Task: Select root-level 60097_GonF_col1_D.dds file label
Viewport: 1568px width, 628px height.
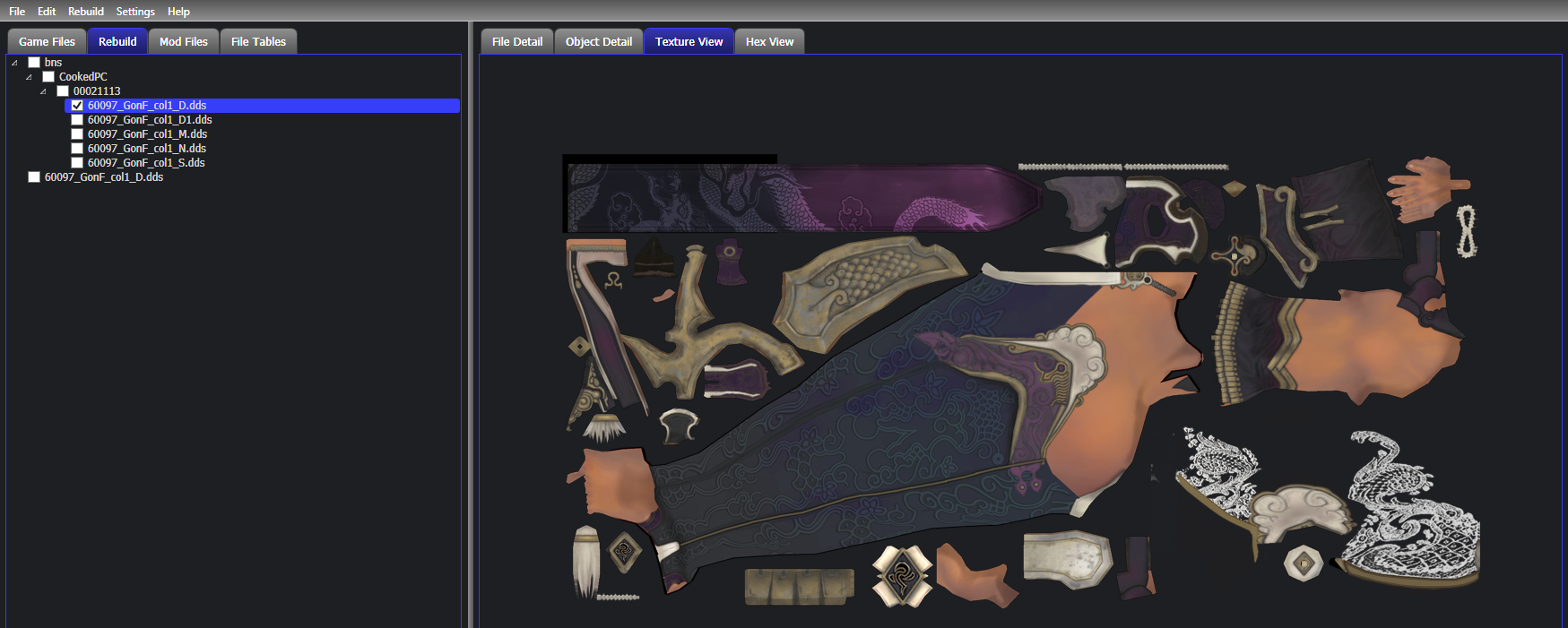Action: tap(104, 177)
